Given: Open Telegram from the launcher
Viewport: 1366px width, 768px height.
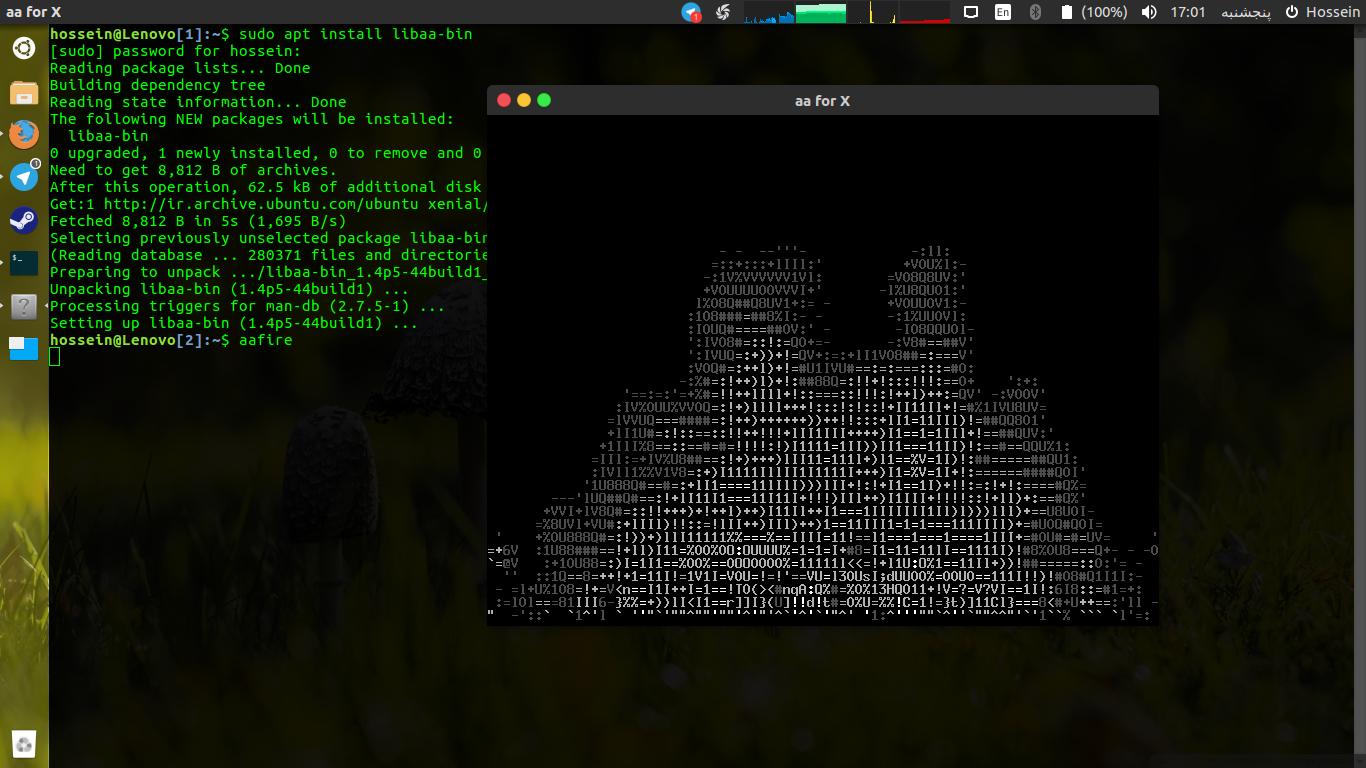Looking at the screenshot, I should click(24, 177).
